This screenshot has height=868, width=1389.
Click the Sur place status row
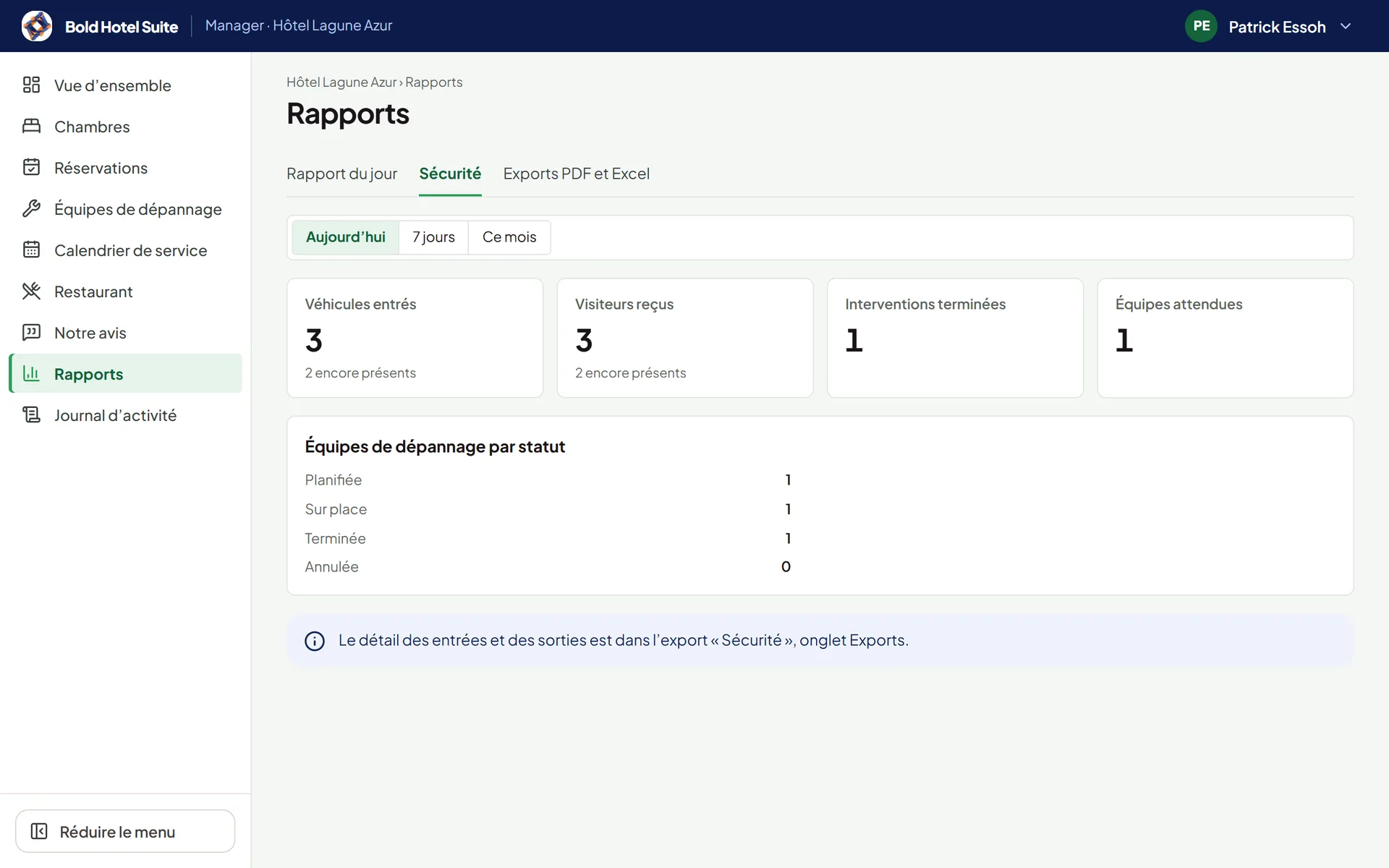(x=548, y=509)
